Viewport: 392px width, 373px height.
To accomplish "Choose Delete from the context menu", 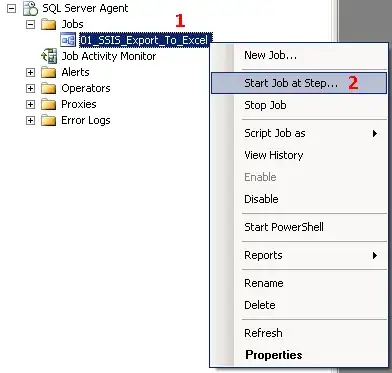I will click(299, 305).
